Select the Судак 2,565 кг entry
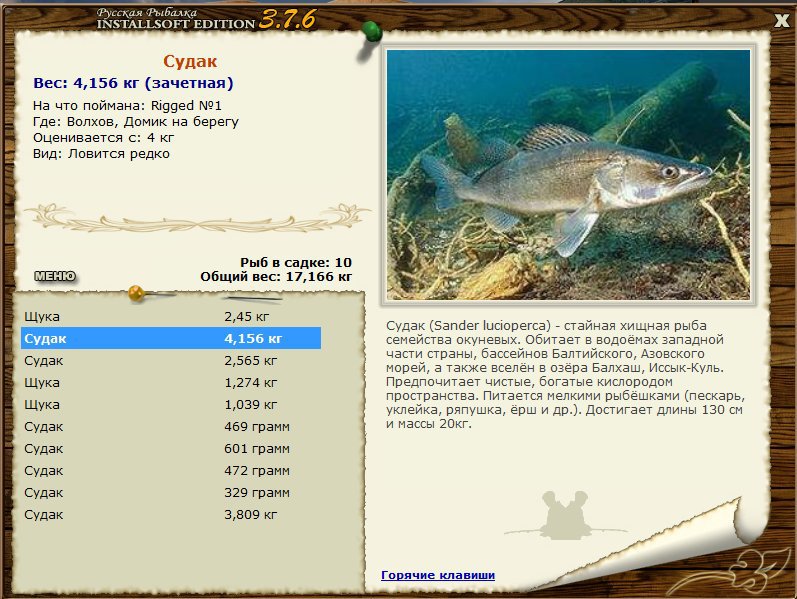797x599 pixels. (x=171, y=361)
